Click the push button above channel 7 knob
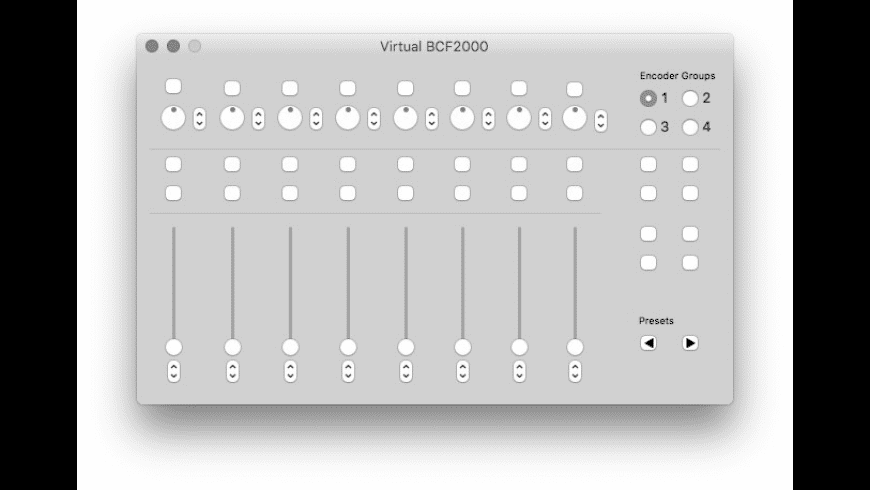Screen dimensions: 870x490 click(519, 88)
